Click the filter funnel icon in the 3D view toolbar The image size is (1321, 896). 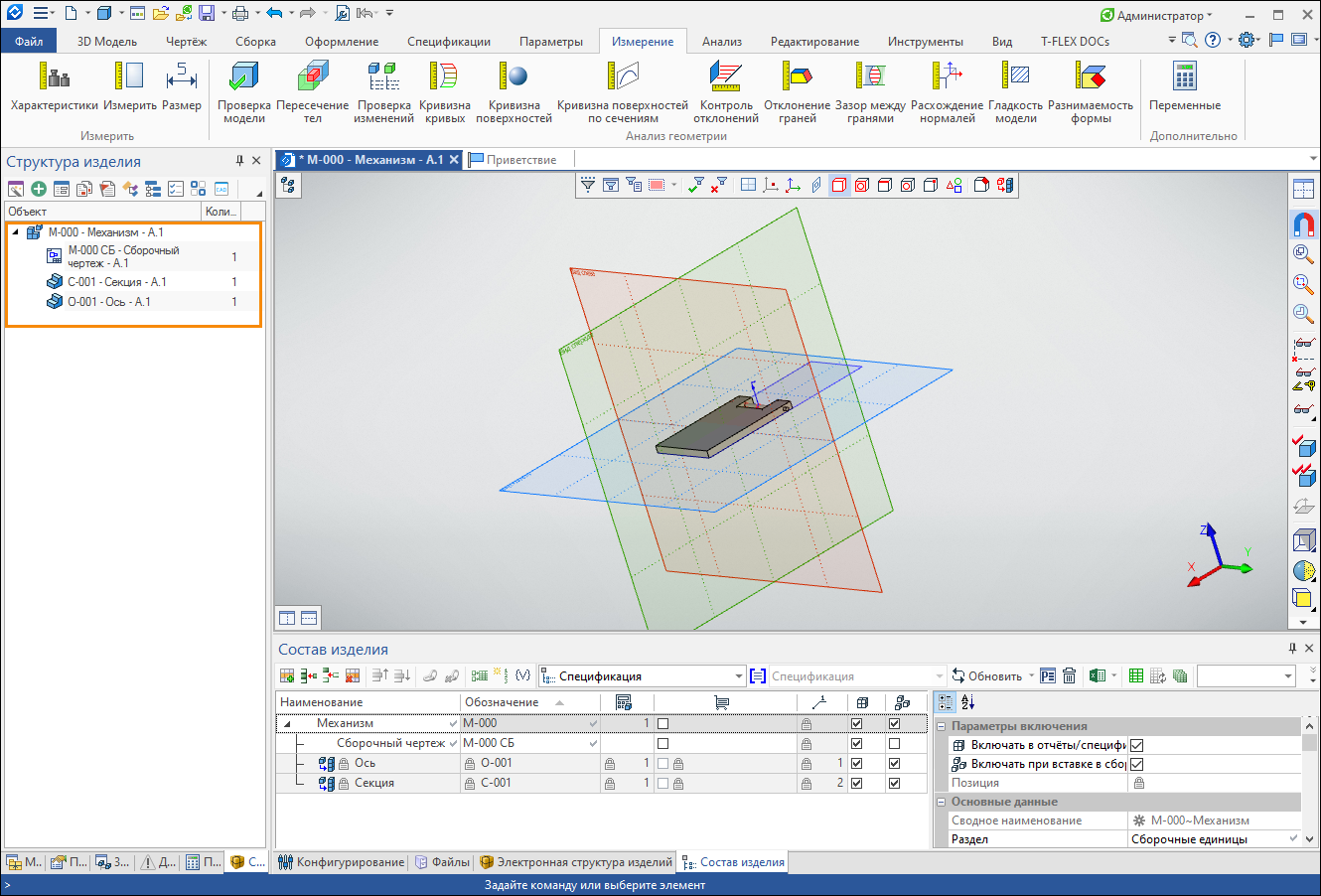(588, 185)
